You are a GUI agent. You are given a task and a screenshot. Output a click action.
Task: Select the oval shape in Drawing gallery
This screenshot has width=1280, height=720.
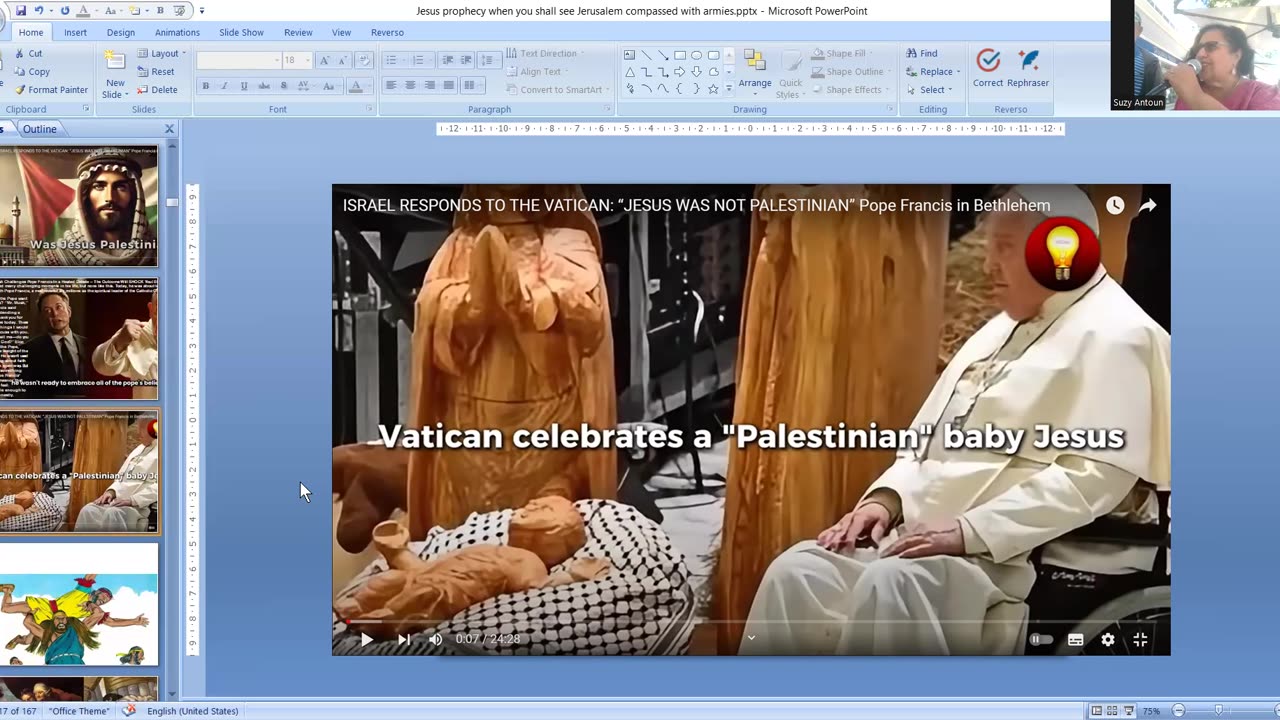pos(697,55)
